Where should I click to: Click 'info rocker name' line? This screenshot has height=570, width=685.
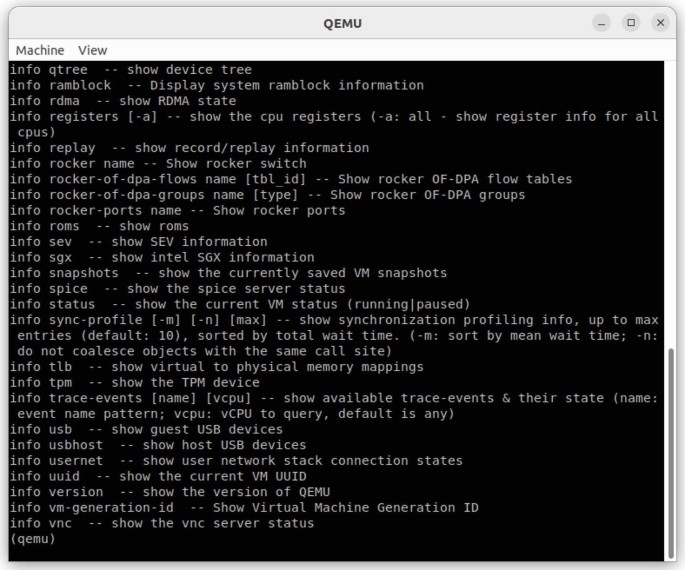point(158,164)
